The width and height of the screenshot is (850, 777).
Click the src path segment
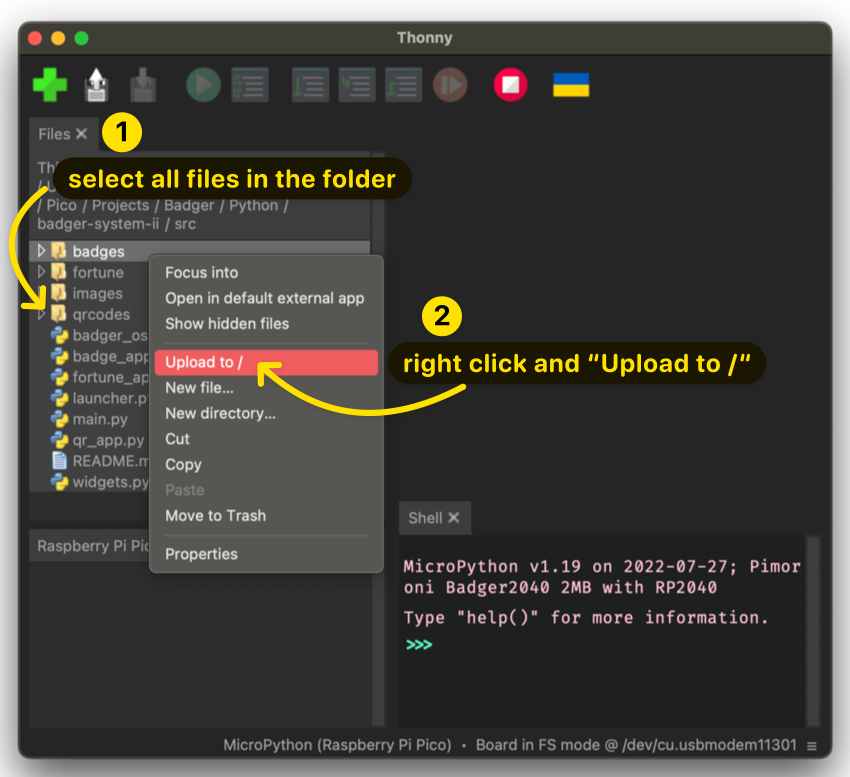click(x=185, y=224)
